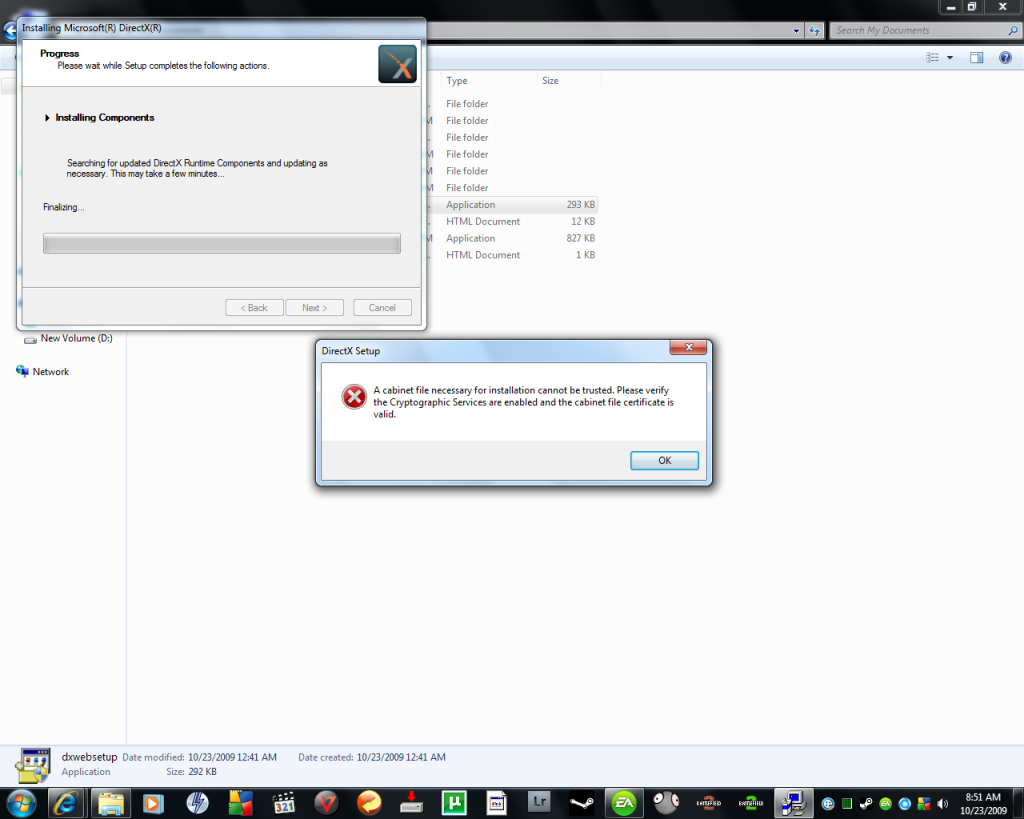This screenshot has height=819, width=1024.
Task: Launch Windows Media Player from taskbar
Action: 153,803
